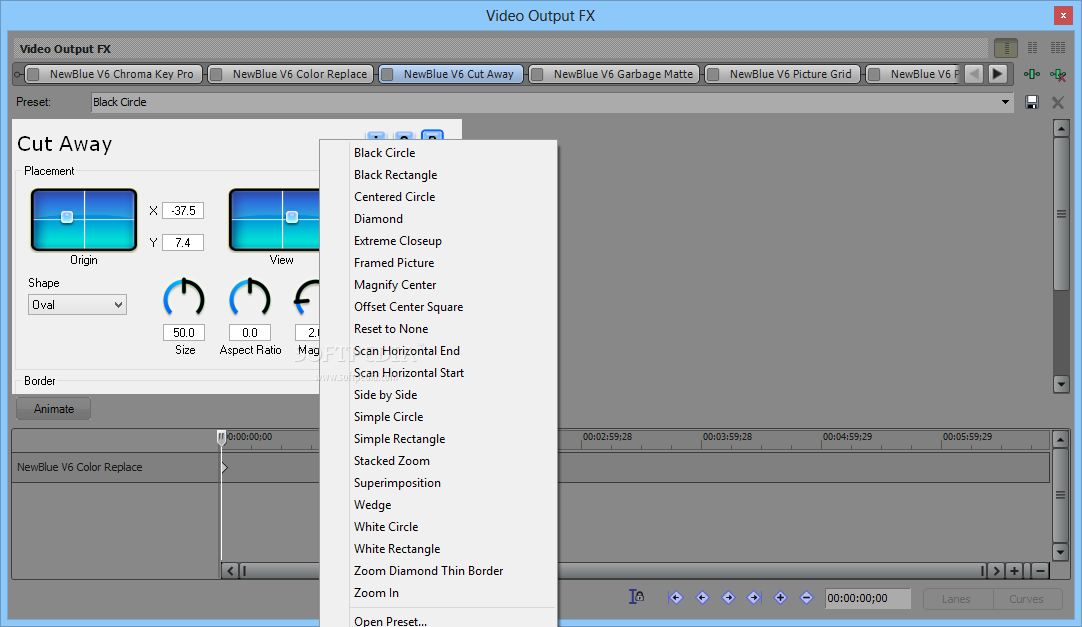
Task: Switch to two-column layout view icon
Action: [x=1032, y=48]
